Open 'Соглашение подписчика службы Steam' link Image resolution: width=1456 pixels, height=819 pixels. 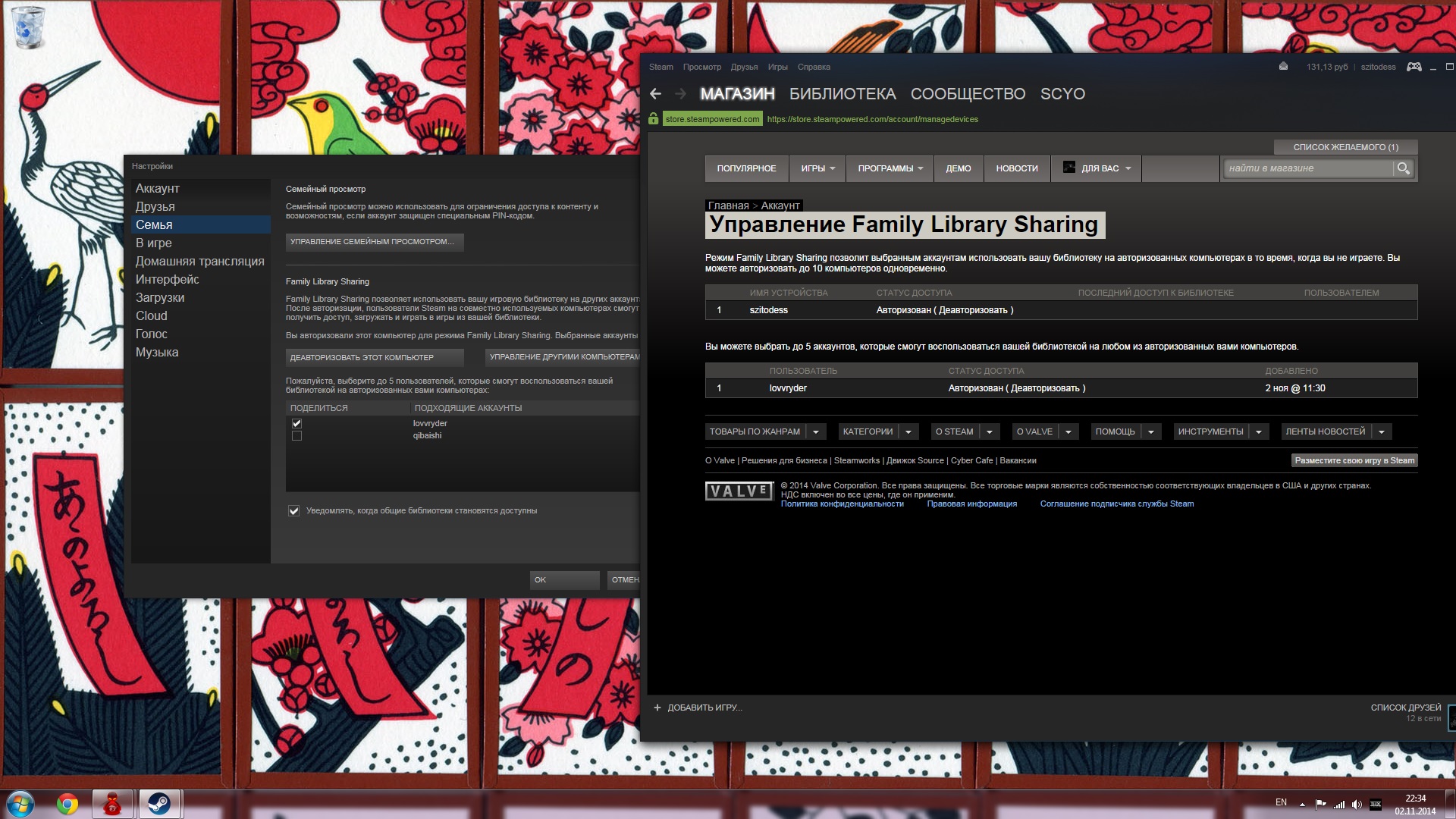[1116, 504]
